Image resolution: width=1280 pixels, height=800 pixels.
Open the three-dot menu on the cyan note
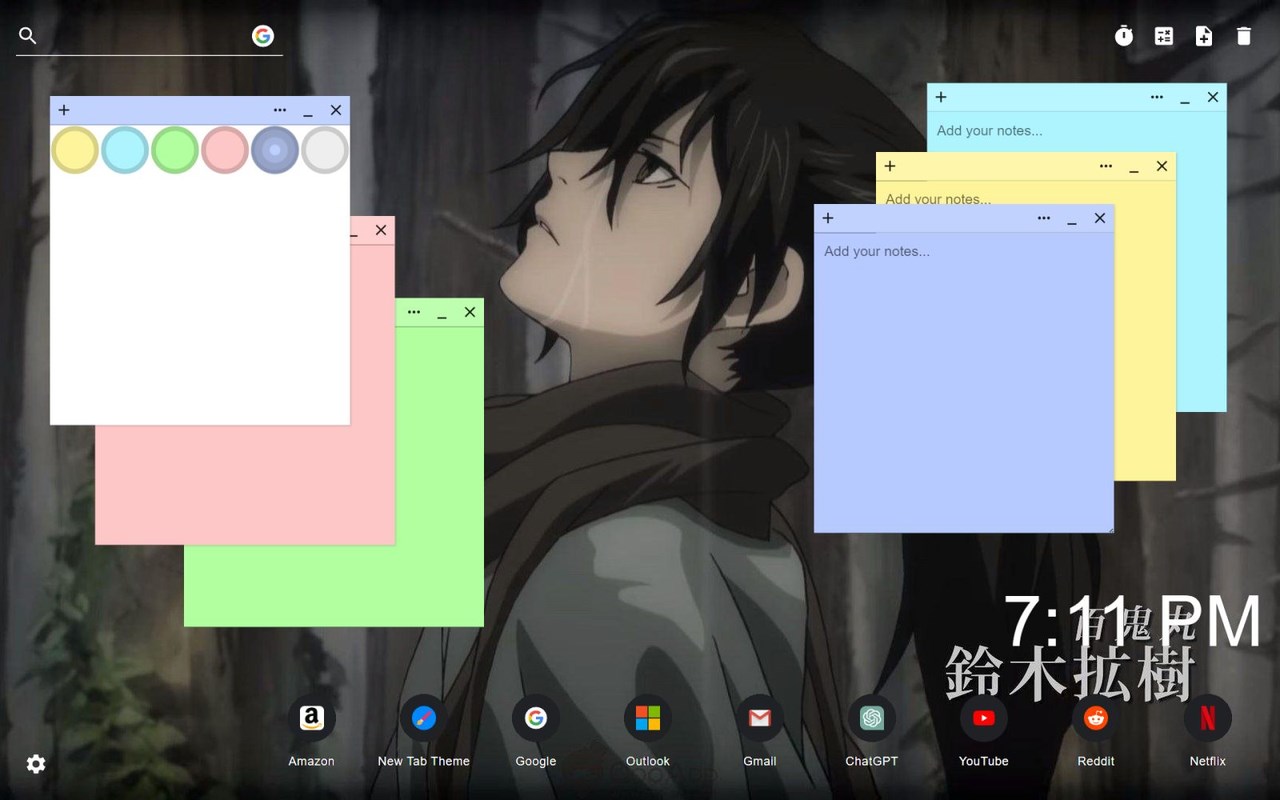(1157, 97)
